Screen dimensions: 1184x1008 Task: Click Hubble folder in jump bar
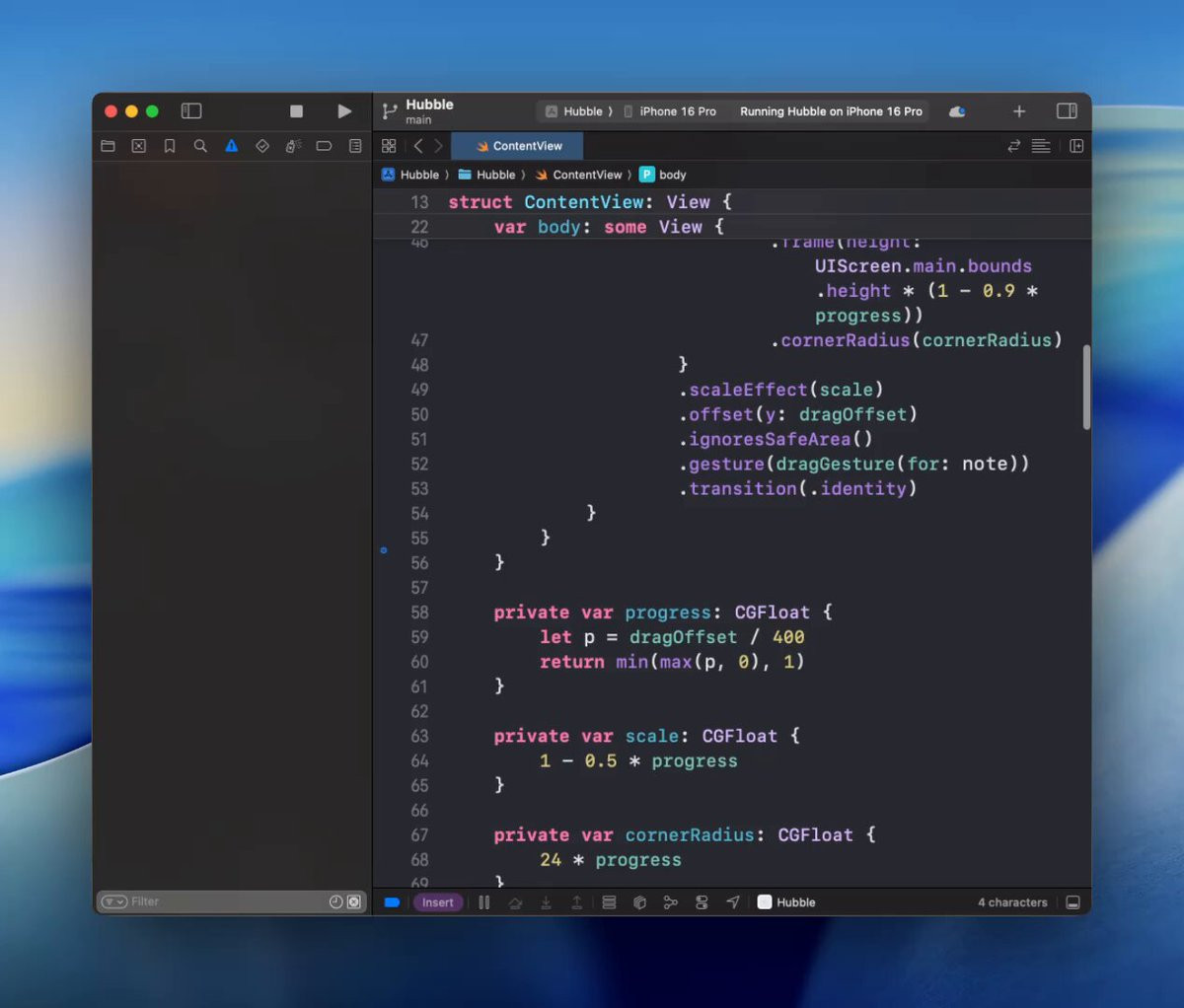pos(486,175)
